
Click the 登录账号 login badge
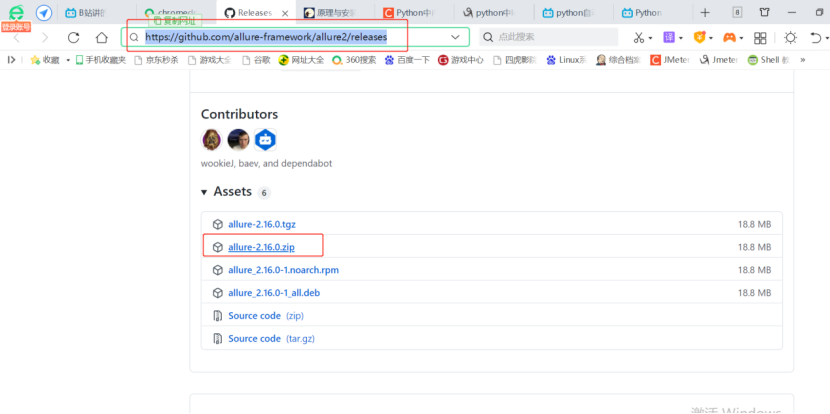[x=16, y=27]
